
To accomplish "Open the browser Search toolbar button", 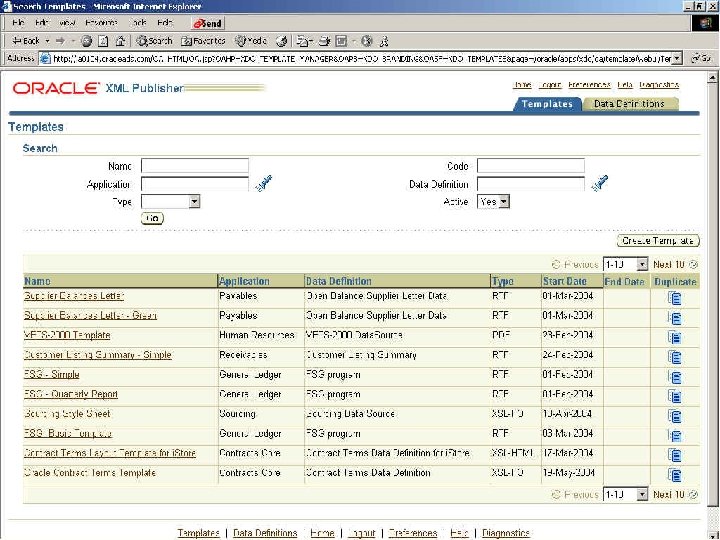I will click(x=154, y=41).
